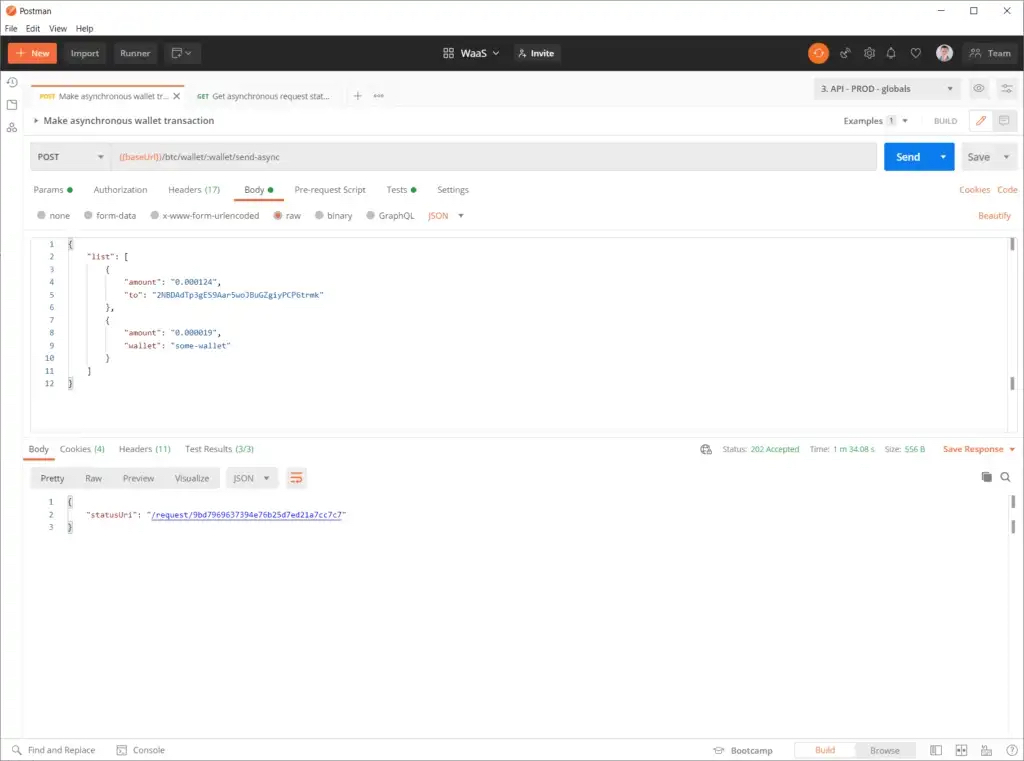Select the none body type
The width and height of the screenshot is (1024, 761).
click(54, 216)
